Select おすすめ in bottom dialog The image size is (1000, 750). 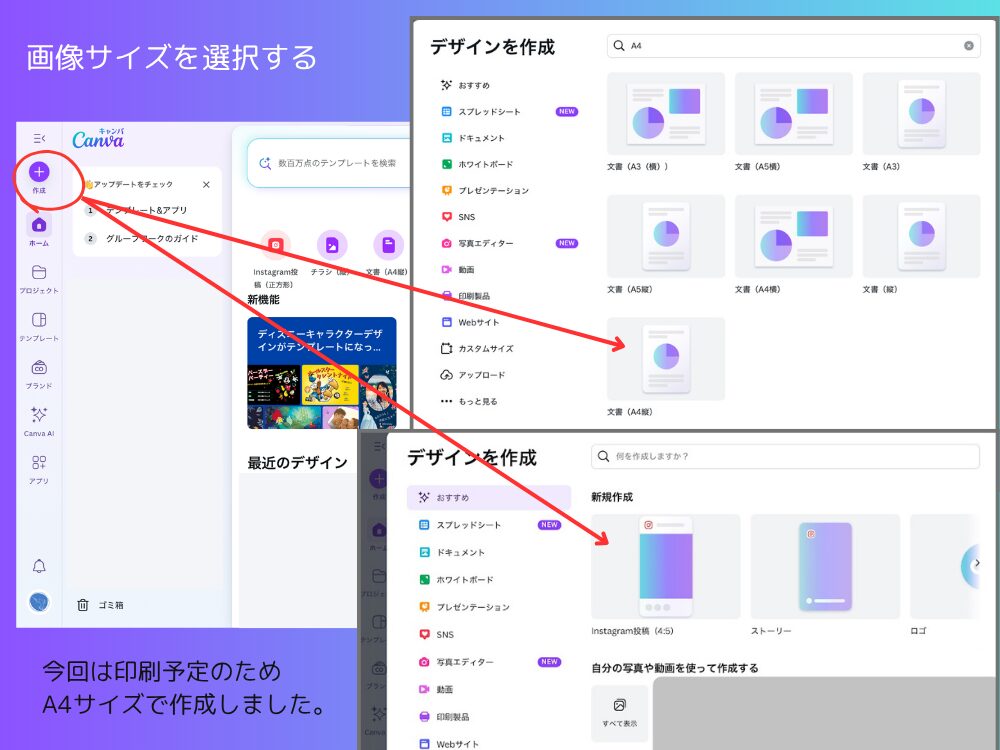tap(489, 497)
